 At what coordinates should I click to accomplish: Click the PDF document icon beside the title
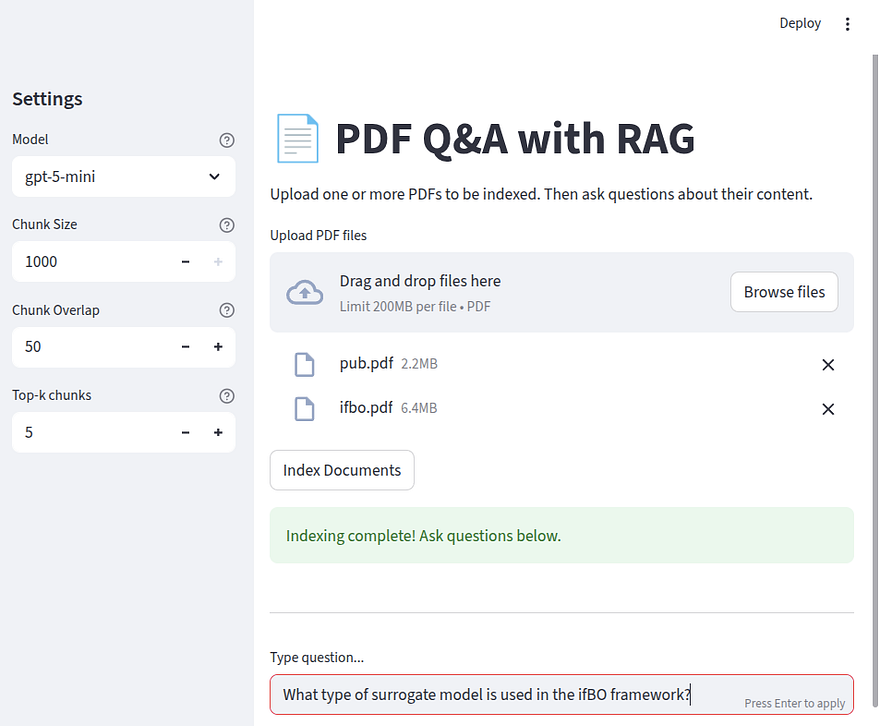pos(297,137)
